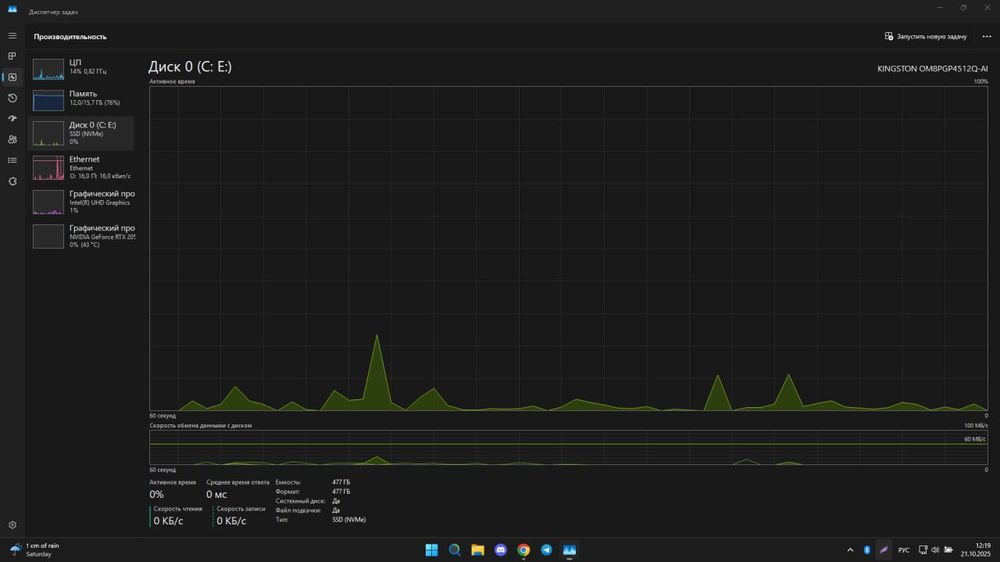Select Intel UHD Graphics GPU item
This screenshot has height=562, width=1000.
(82, 202)
